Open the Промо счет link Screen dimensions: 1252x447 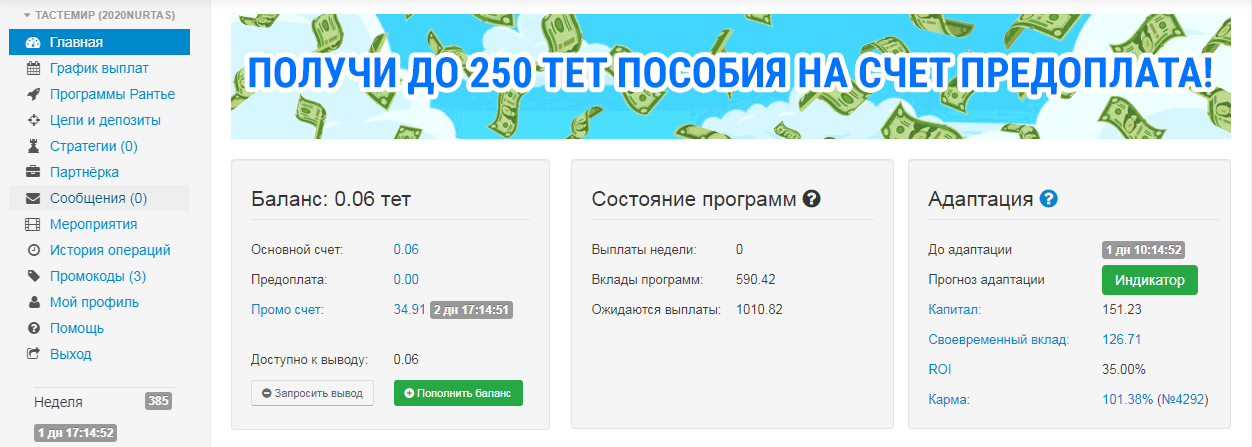tap(288, 309)
